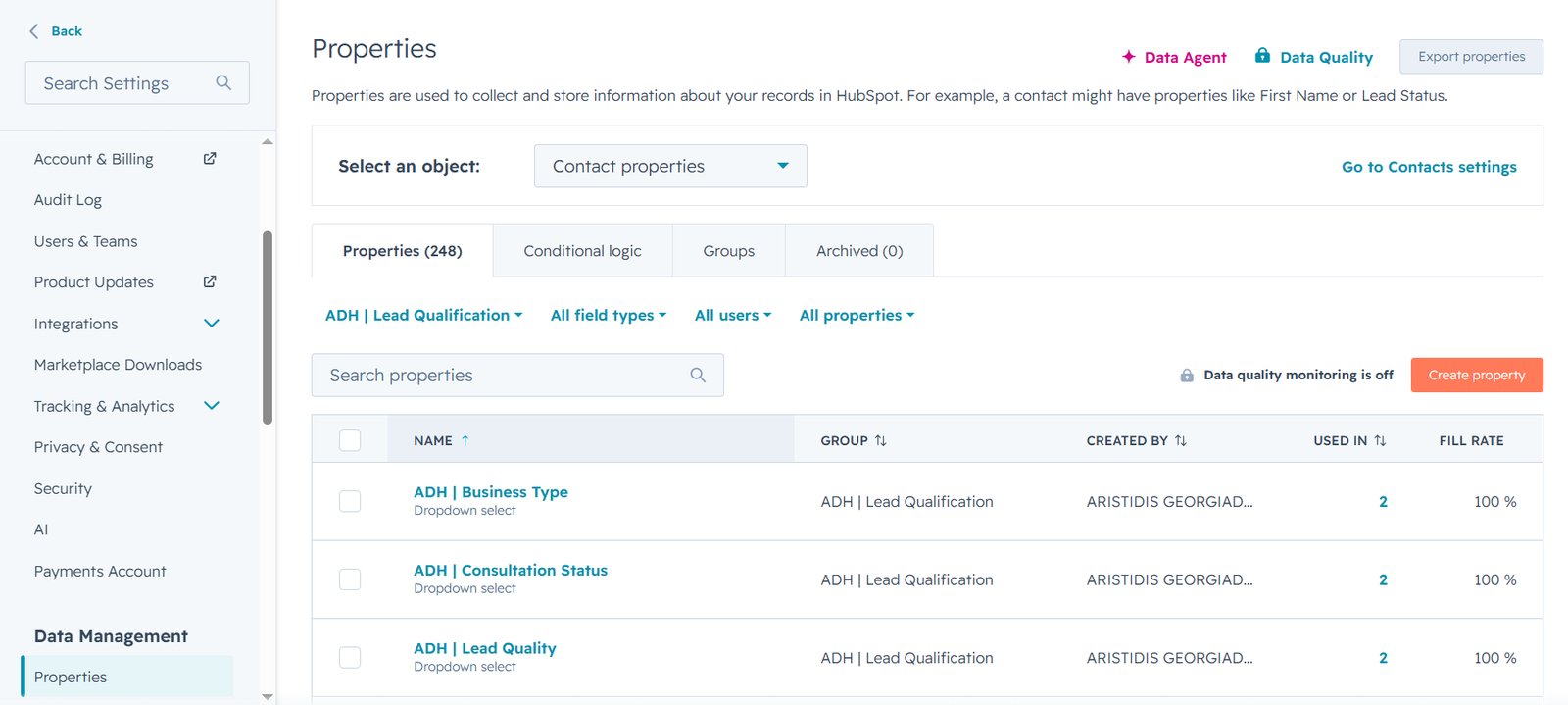Image resolution: width=1568 pixels, height=705 pixels.
Task: Open Used In count for ADH | Business Type
Action: tap(1383, 501)
